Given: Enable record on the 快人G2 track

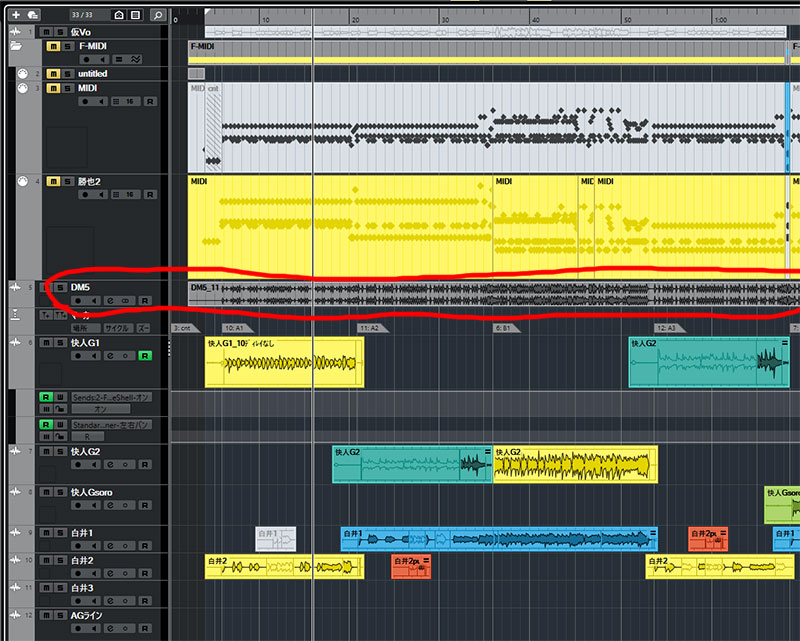Looking at the screenshot, I should tap(78, 464).
